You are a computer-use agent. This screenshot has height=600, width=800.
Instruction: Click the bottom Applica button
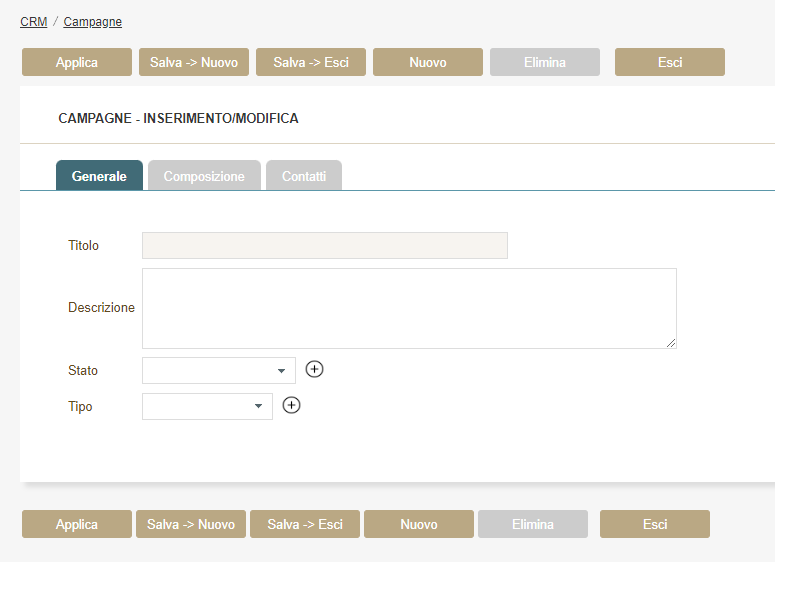tap(77, 524)
